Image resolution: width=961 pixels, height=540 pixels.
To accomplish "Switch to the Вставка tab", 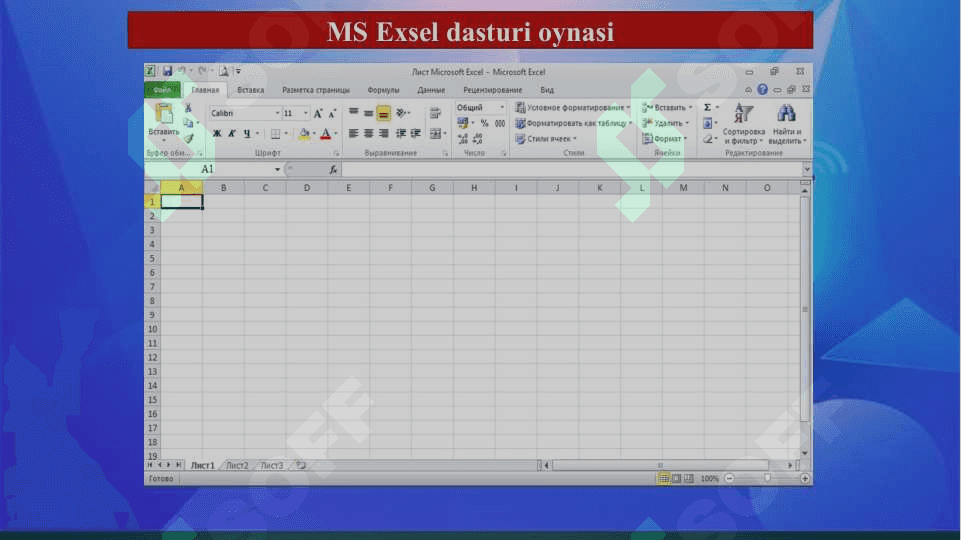I will [x=251, y=90].
